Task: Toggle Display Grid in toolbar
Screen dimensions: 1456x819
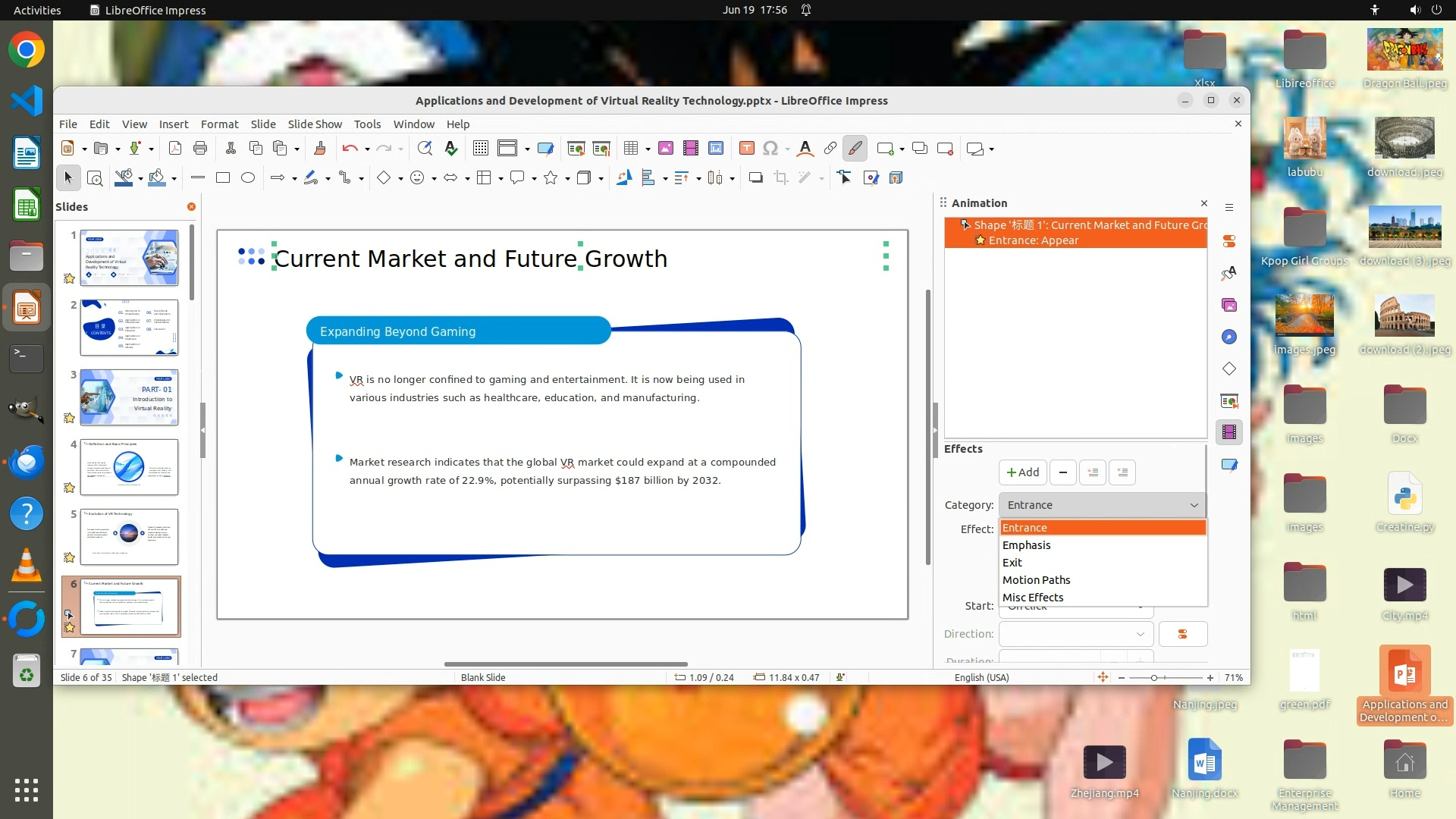Action: (480, 149)
